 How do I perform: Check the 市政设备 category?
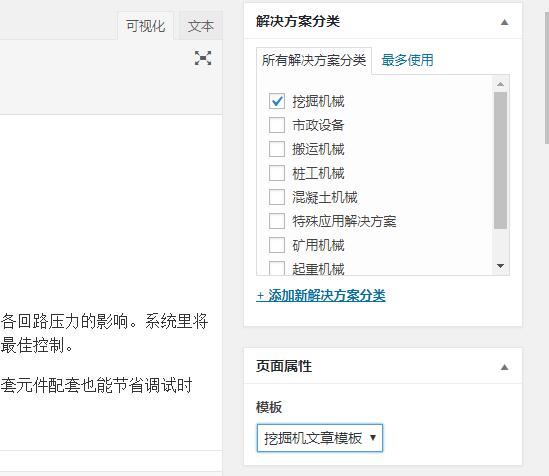[277, 125]
